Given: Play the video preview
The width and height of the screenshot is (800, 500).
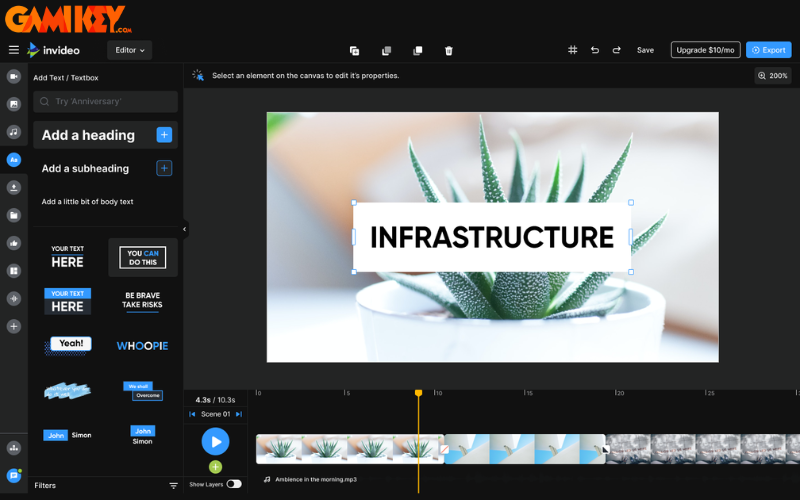Looking at the screenshot, I should pos(215,441).
